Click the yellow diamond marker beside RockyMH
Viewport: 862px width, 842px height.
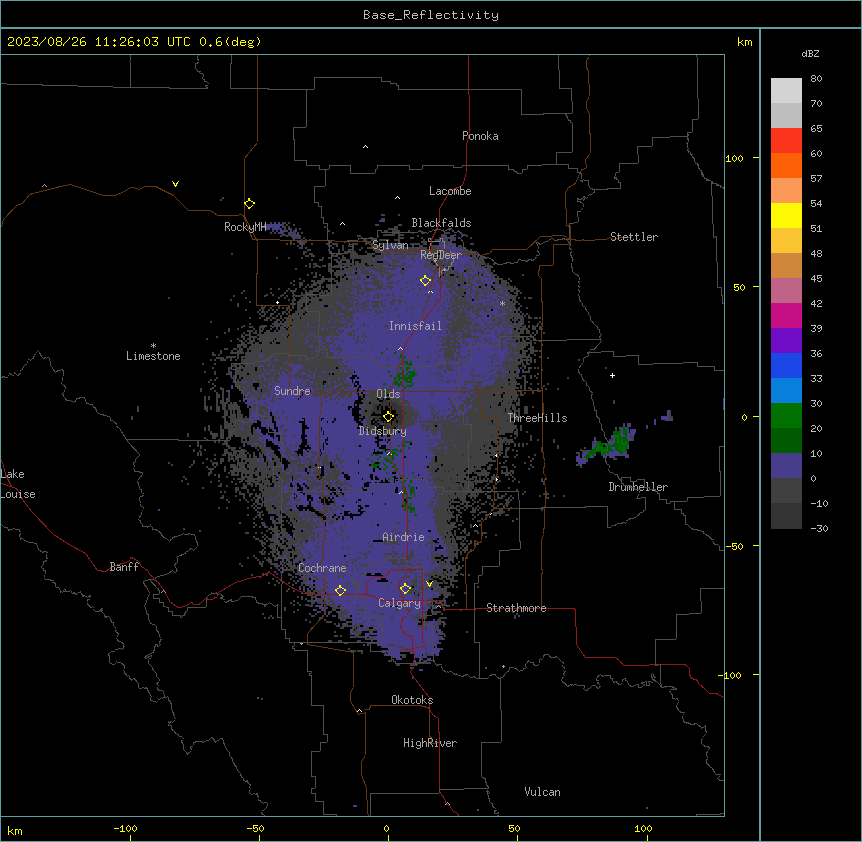(x=249, y=204)
